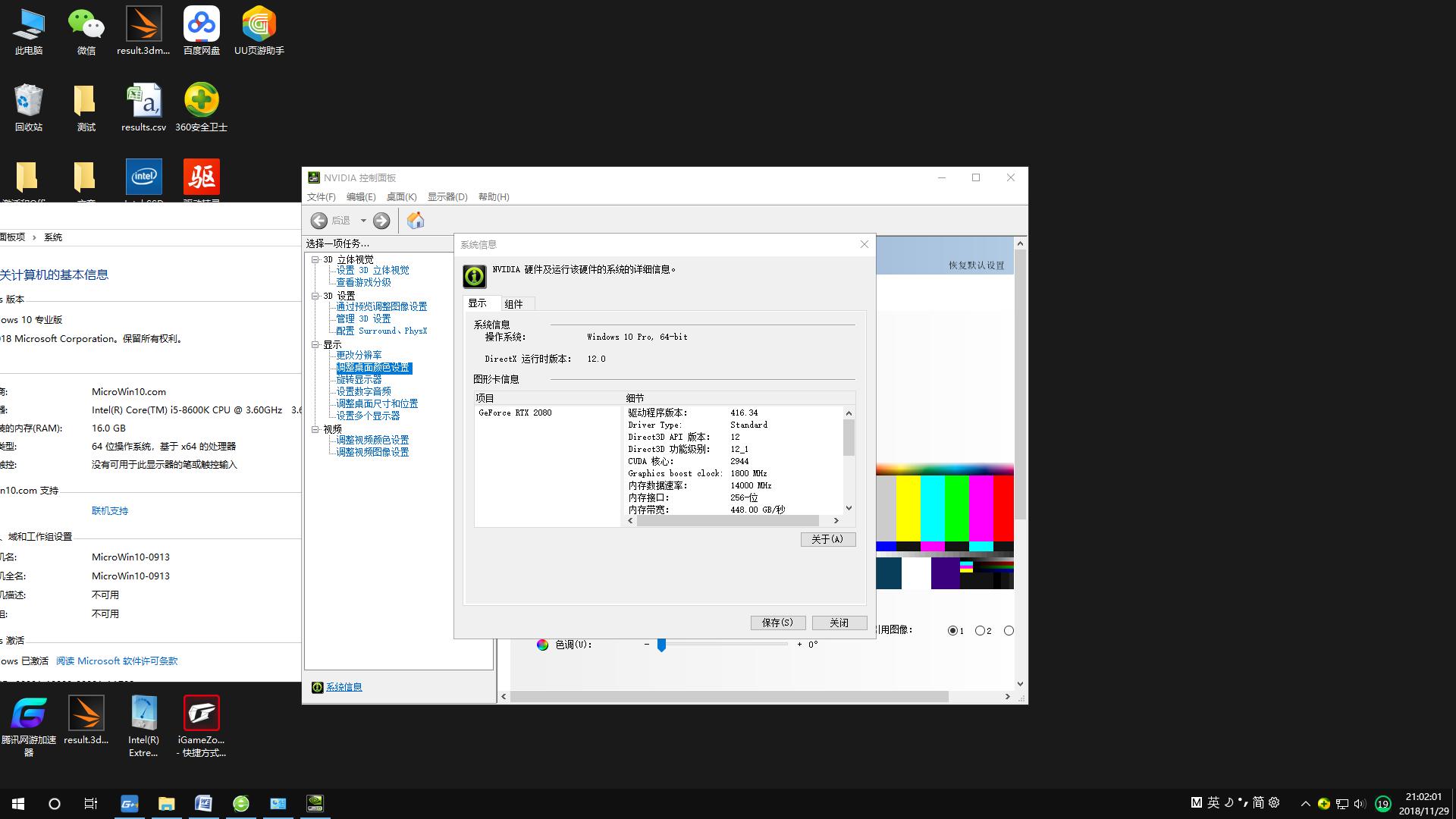Open the UU页游助手 desktop icon
This screenshot has height=819, width=1456.
tap(259, 25)
